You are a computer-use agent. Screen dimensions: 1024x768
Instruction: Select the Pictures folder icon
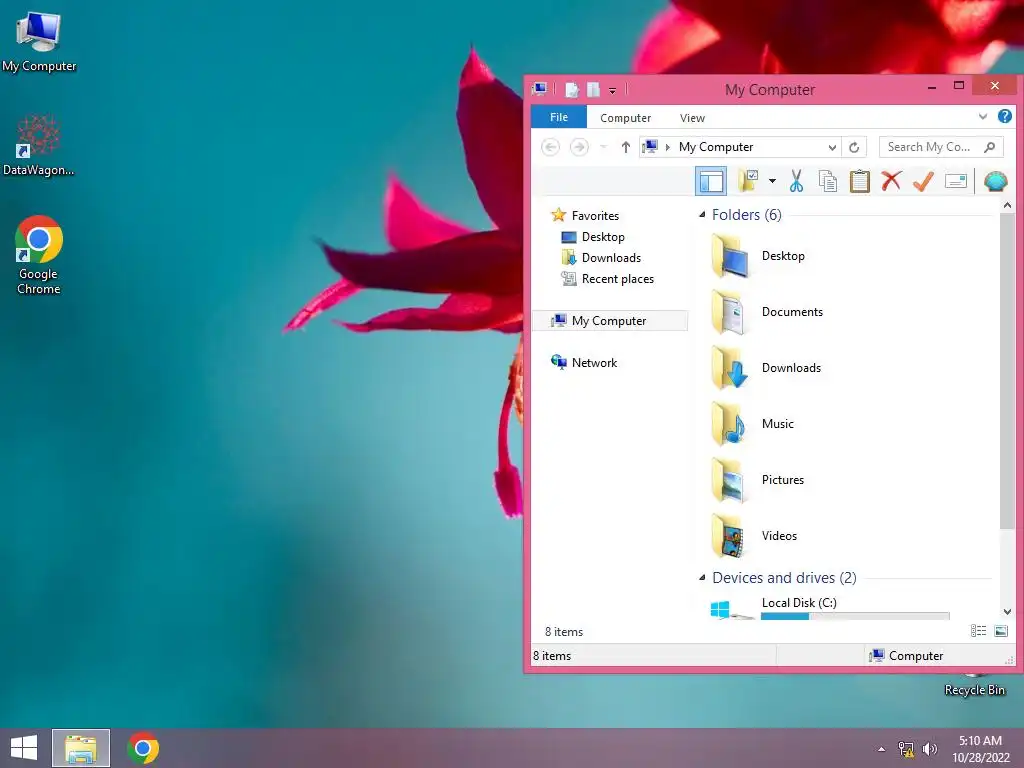tap(729, 481)
